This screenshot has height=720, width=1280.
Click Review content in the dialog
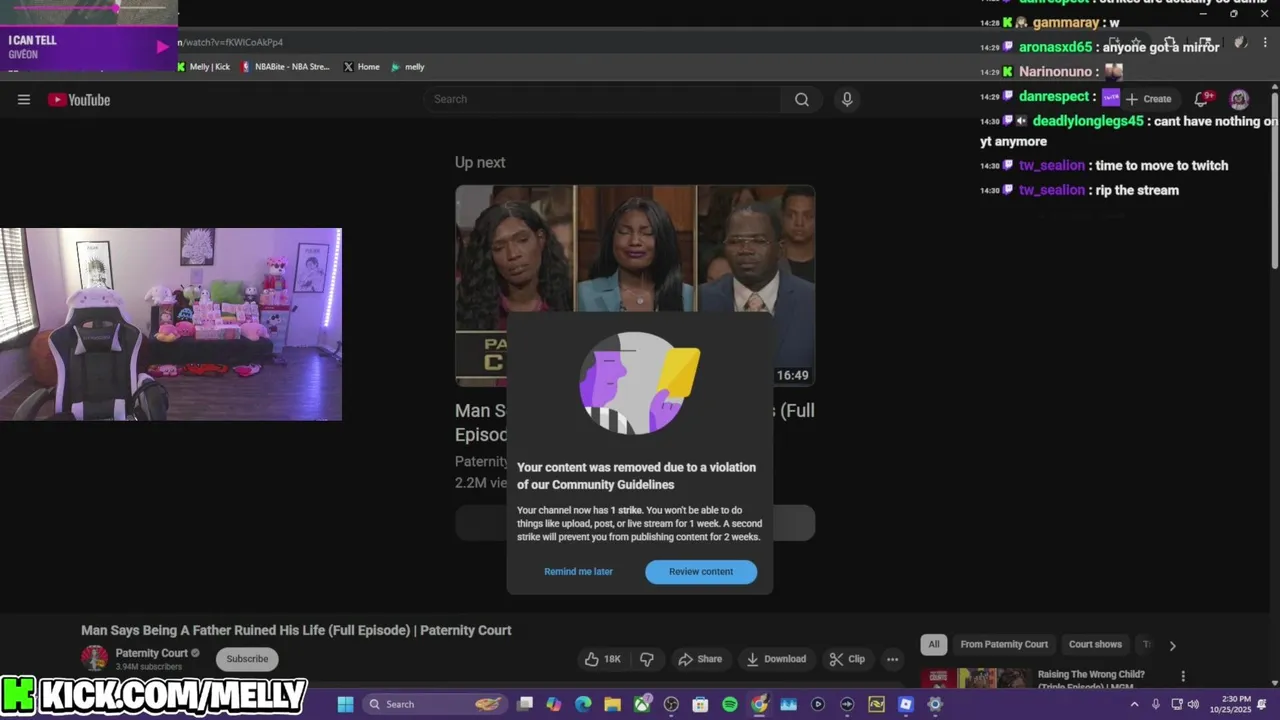point(701,571)
